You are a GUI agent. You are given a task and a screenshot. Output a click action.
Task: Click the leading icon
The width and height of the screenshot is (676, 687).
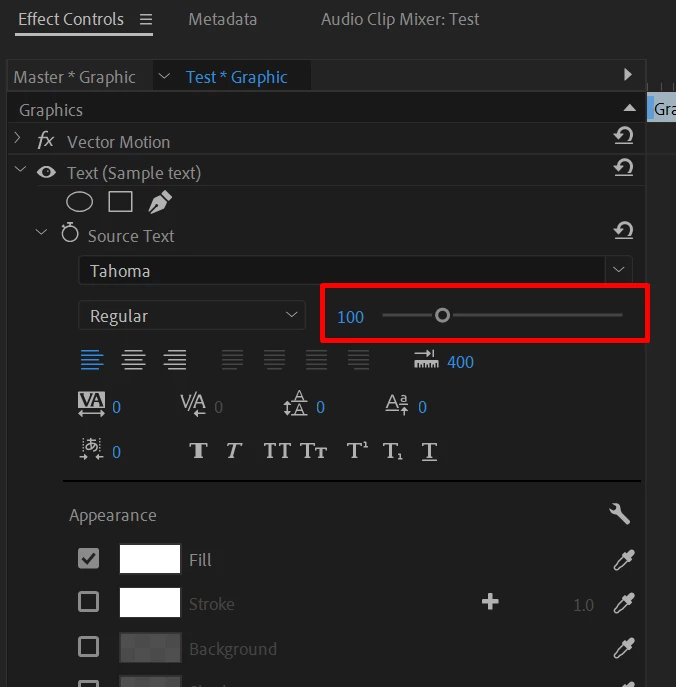click(295, 403)
